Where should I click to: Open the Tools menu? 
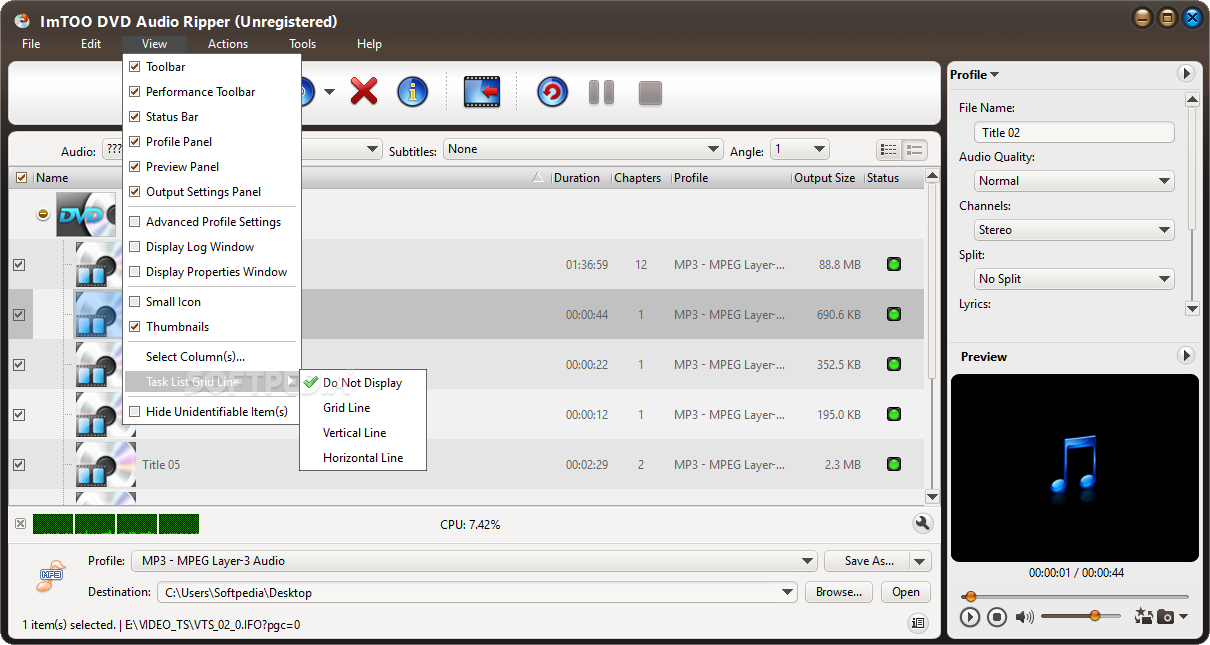click(302, 44)
